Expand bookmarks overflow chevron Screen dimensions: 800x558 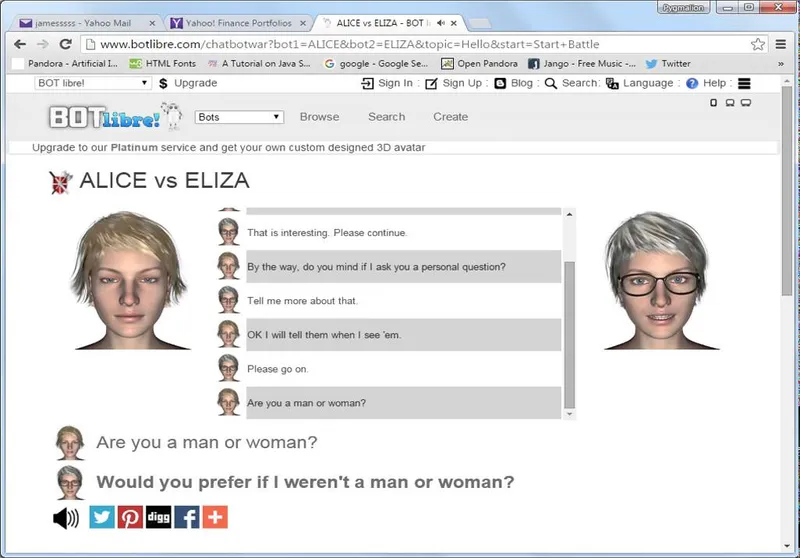(781, 64)
